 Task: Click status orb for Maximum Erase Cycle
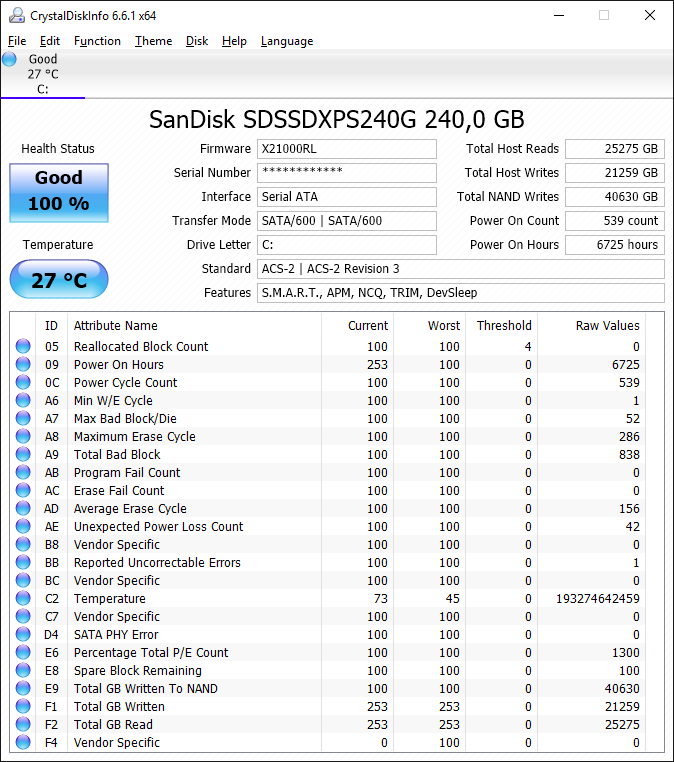coord(23,436)
